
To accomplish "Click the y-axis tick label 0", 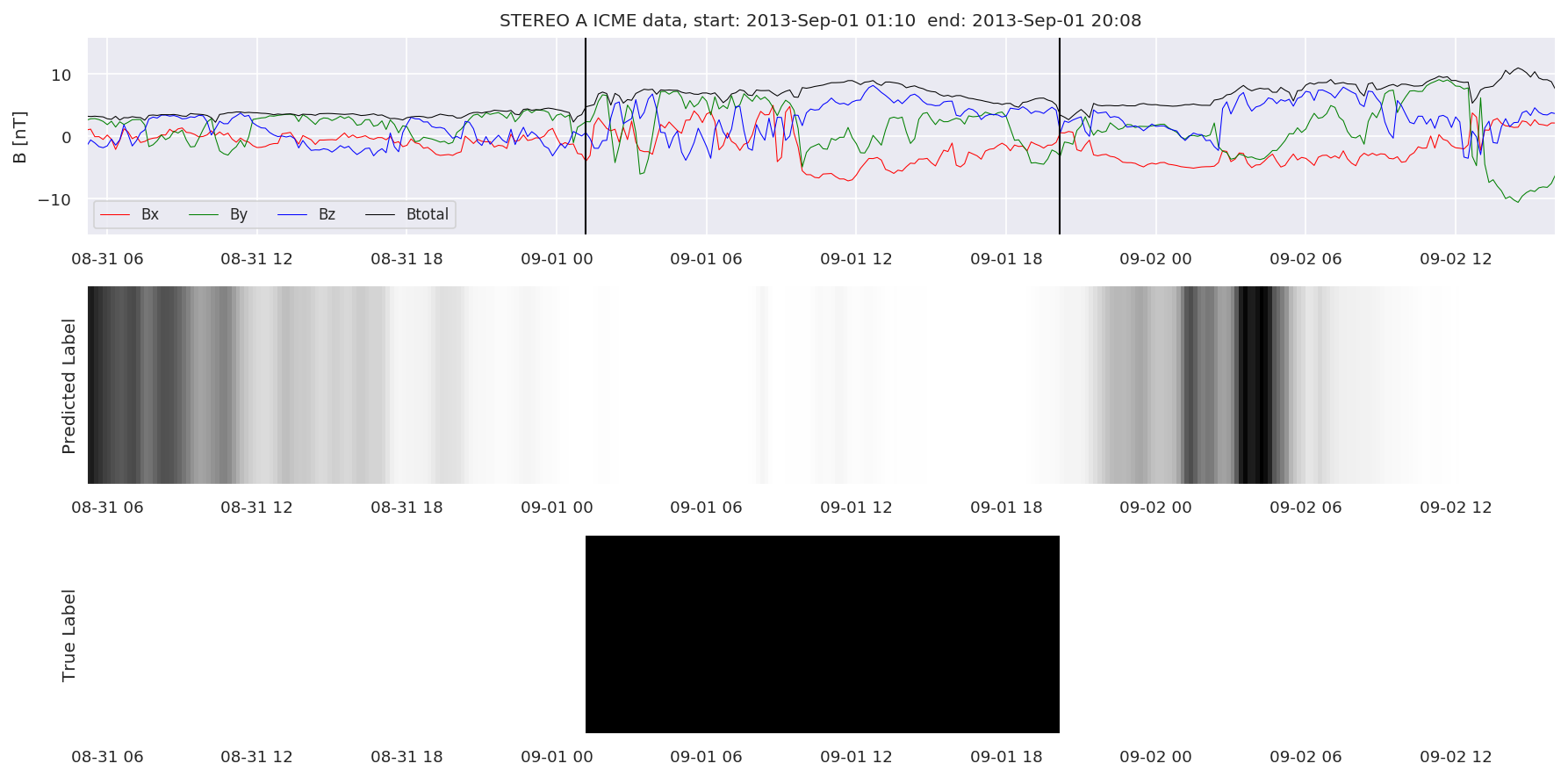I will (x=67, y=138).
